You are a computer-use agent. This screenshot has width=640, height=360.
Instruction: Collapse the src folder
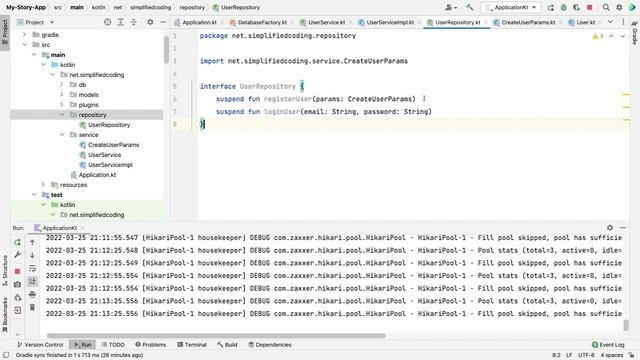tap(24, 44)
